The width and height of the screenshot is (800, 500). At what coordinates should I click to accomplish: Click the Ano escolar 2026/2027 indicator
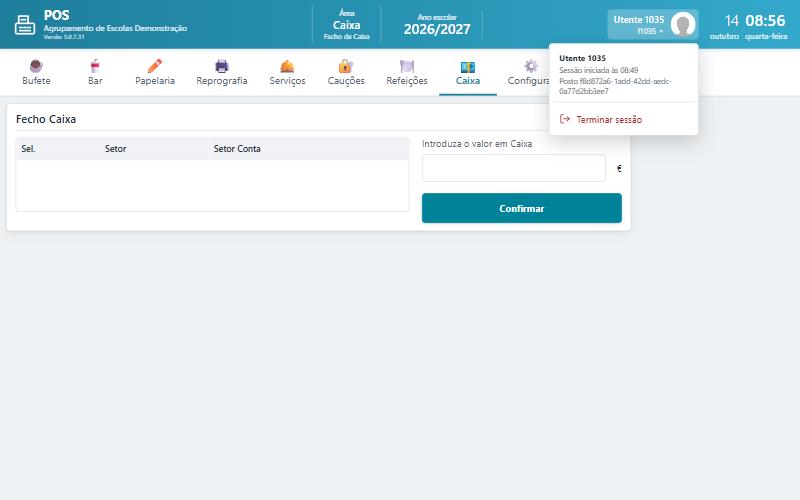pos(437,24)
